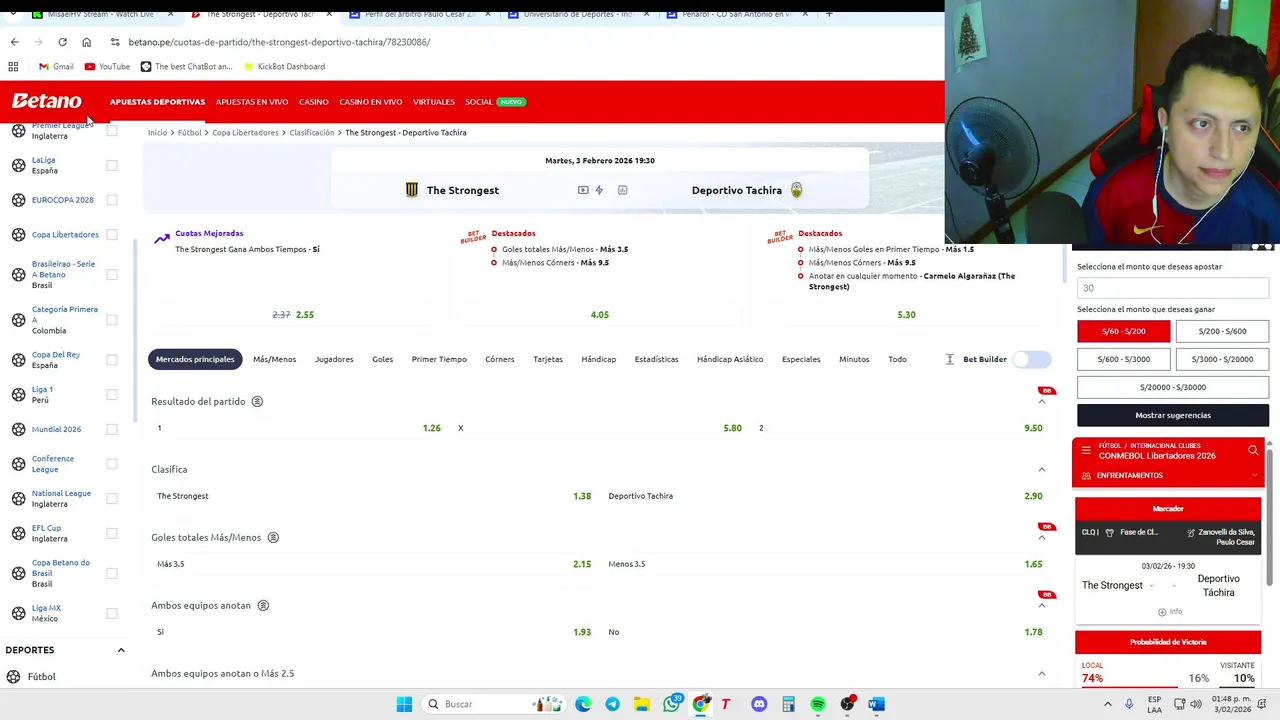Click the Betano logo
The width and height of the screenshot is (1280, 720).
pos(46,101)
